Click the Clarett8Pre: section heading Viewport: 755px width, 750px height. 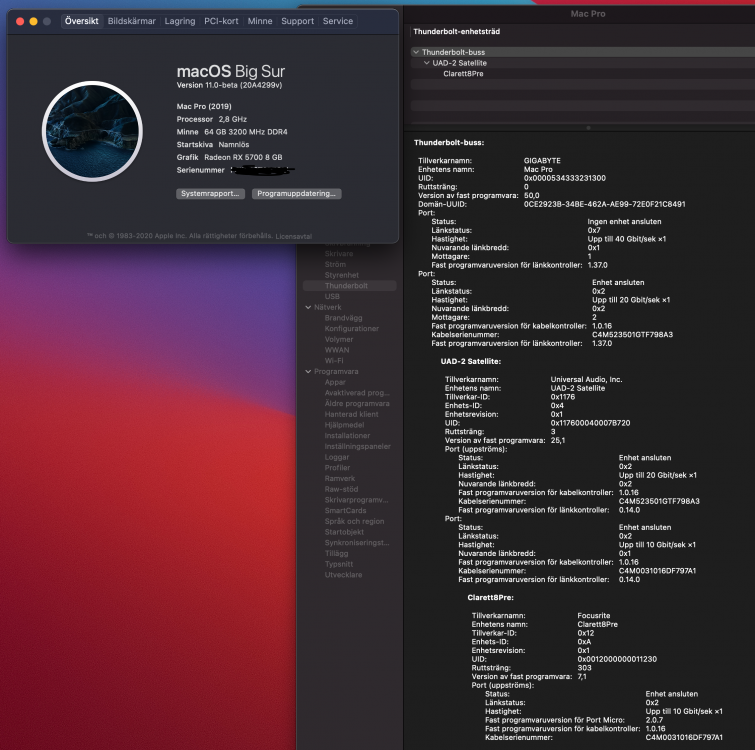point(491,597)
